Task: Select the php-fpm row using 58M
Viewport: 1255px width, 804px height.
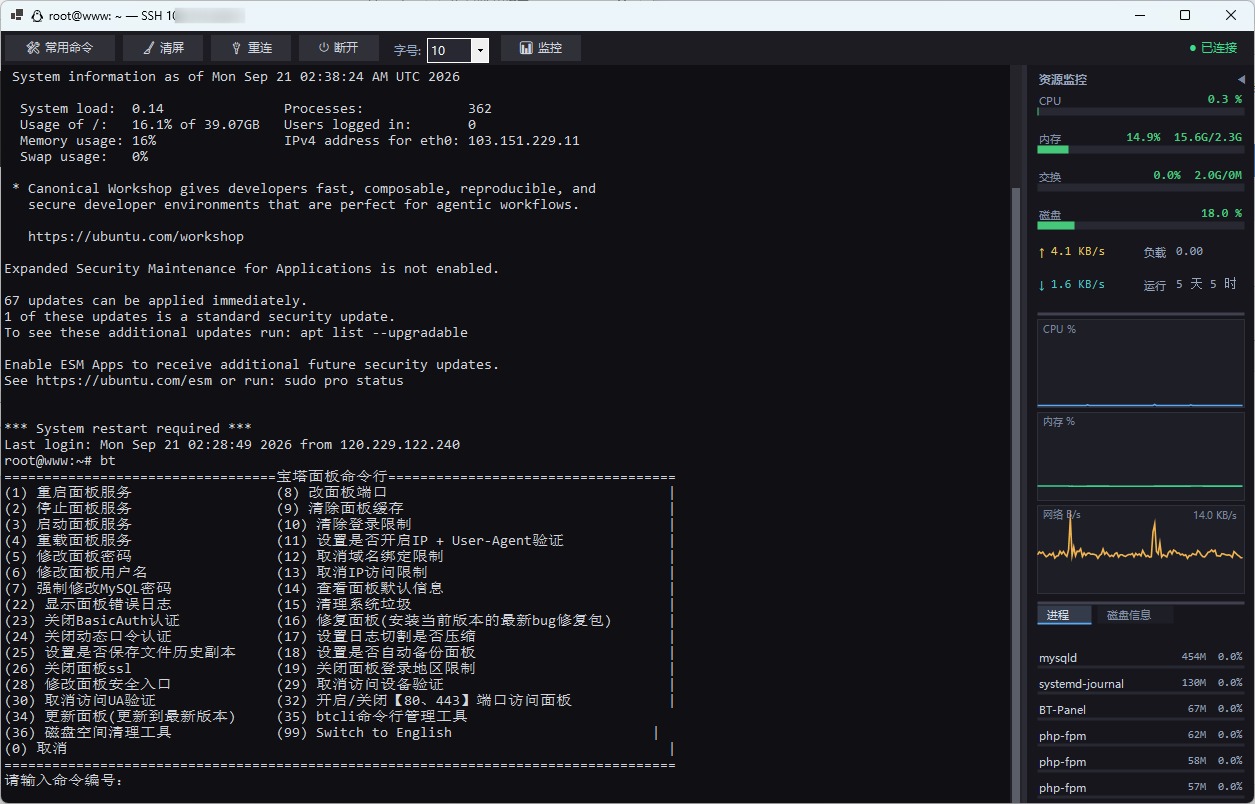Action: [x=1140, y=762]
